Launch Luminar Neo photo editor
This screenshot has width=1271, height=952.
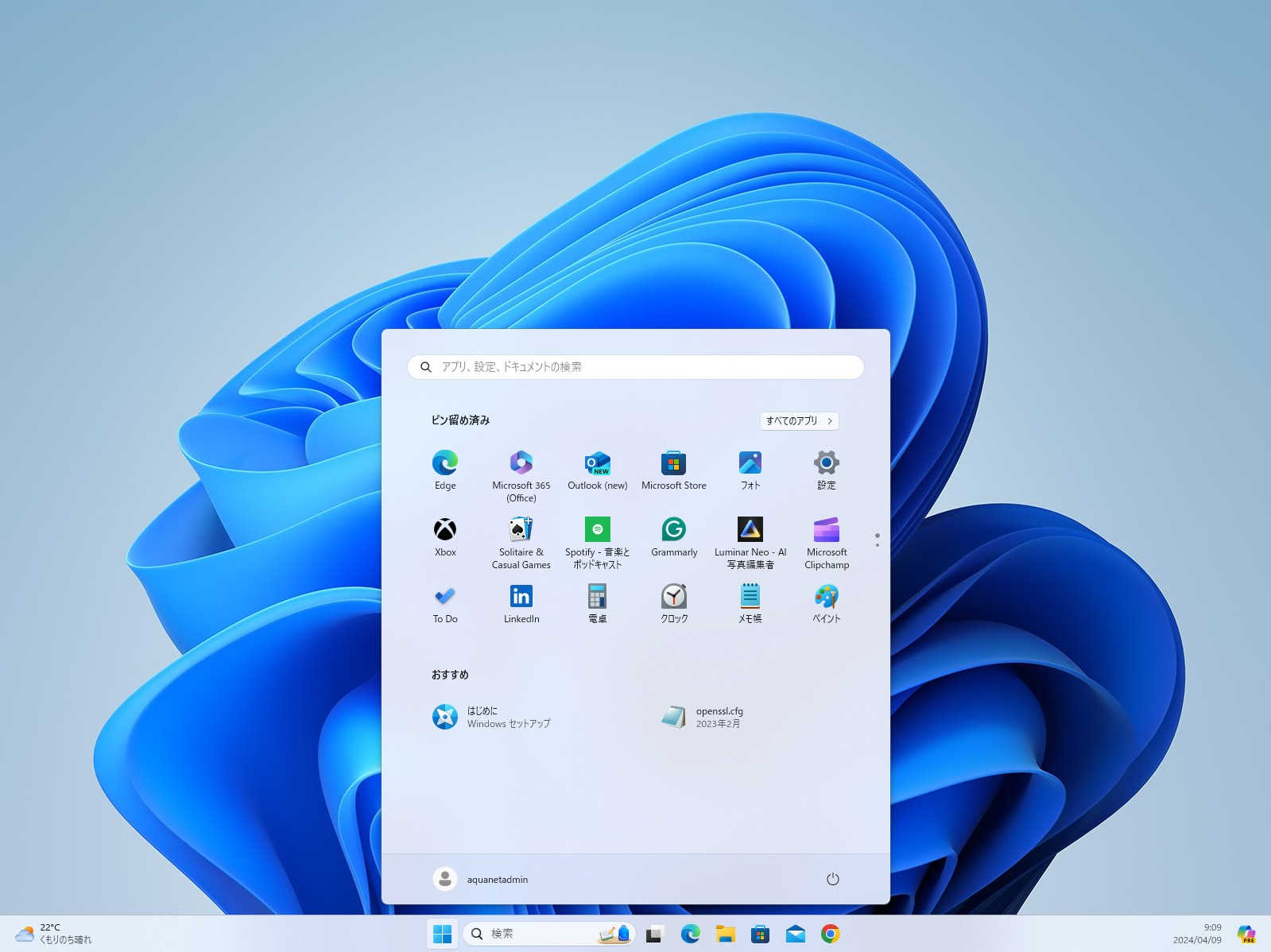pyautogui.click(x=750, y=540)
